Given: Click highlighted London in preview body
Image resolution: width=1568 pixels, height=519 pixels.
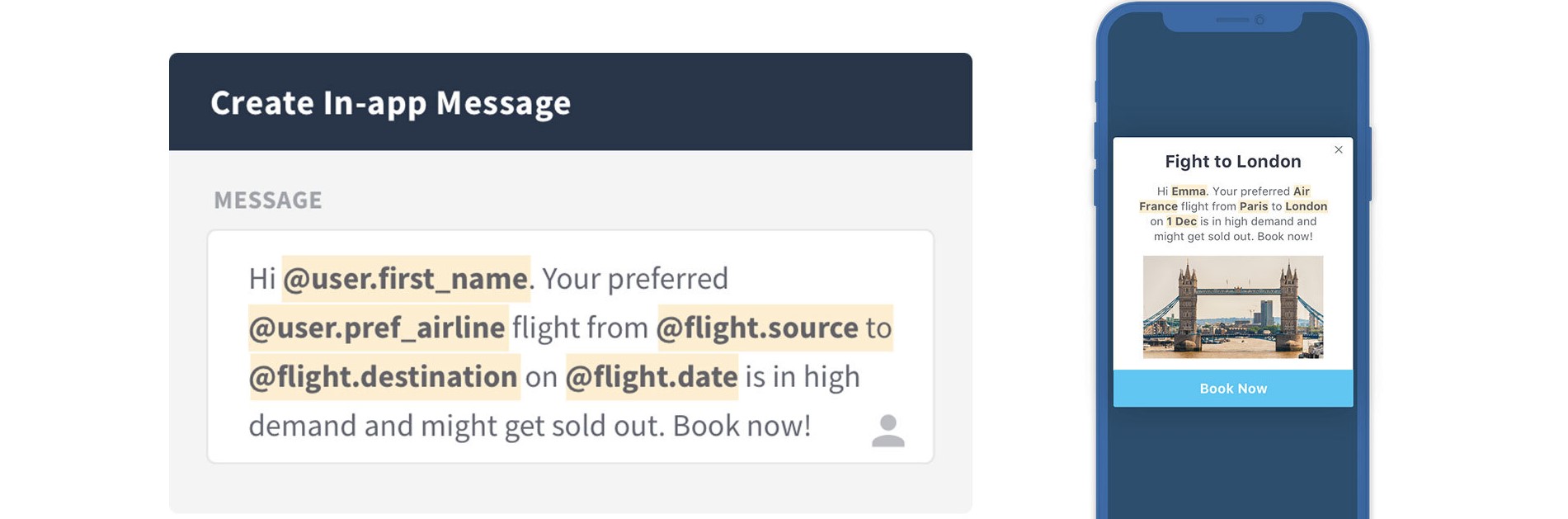Looking at the screenshot, I should point(1307,206).
